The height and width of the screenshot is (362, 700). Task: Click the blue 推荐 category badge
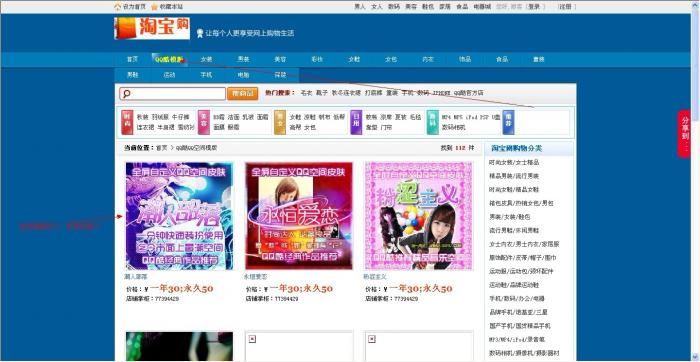[508, 122]
